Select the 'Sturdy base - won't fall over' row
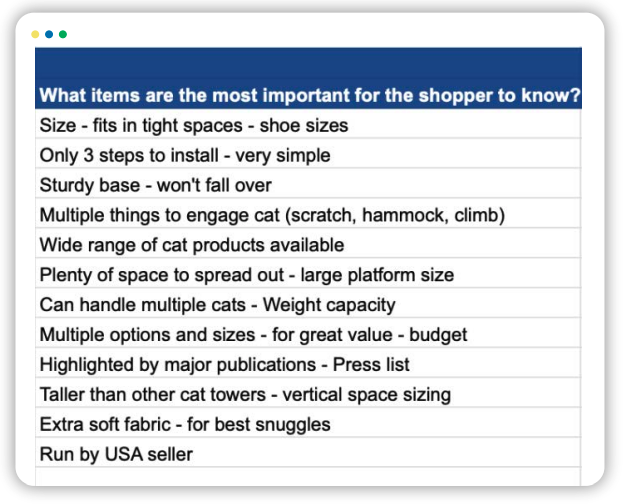This screenshot has width=624, height=504. pos(308,184)
